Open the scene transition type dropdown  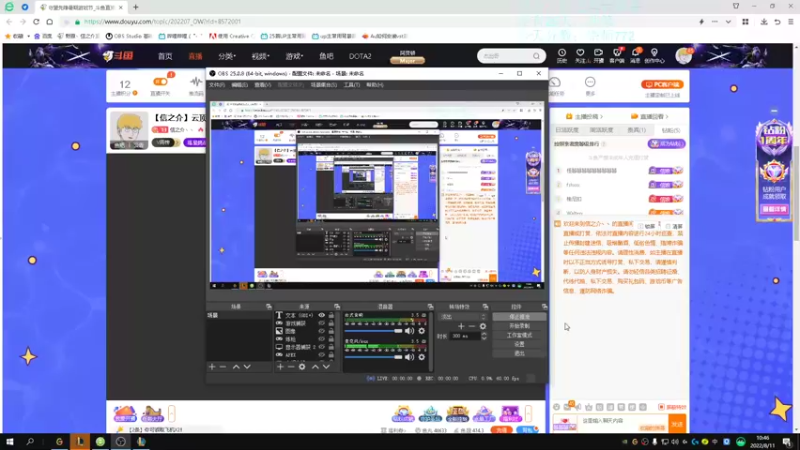point(462,317)
